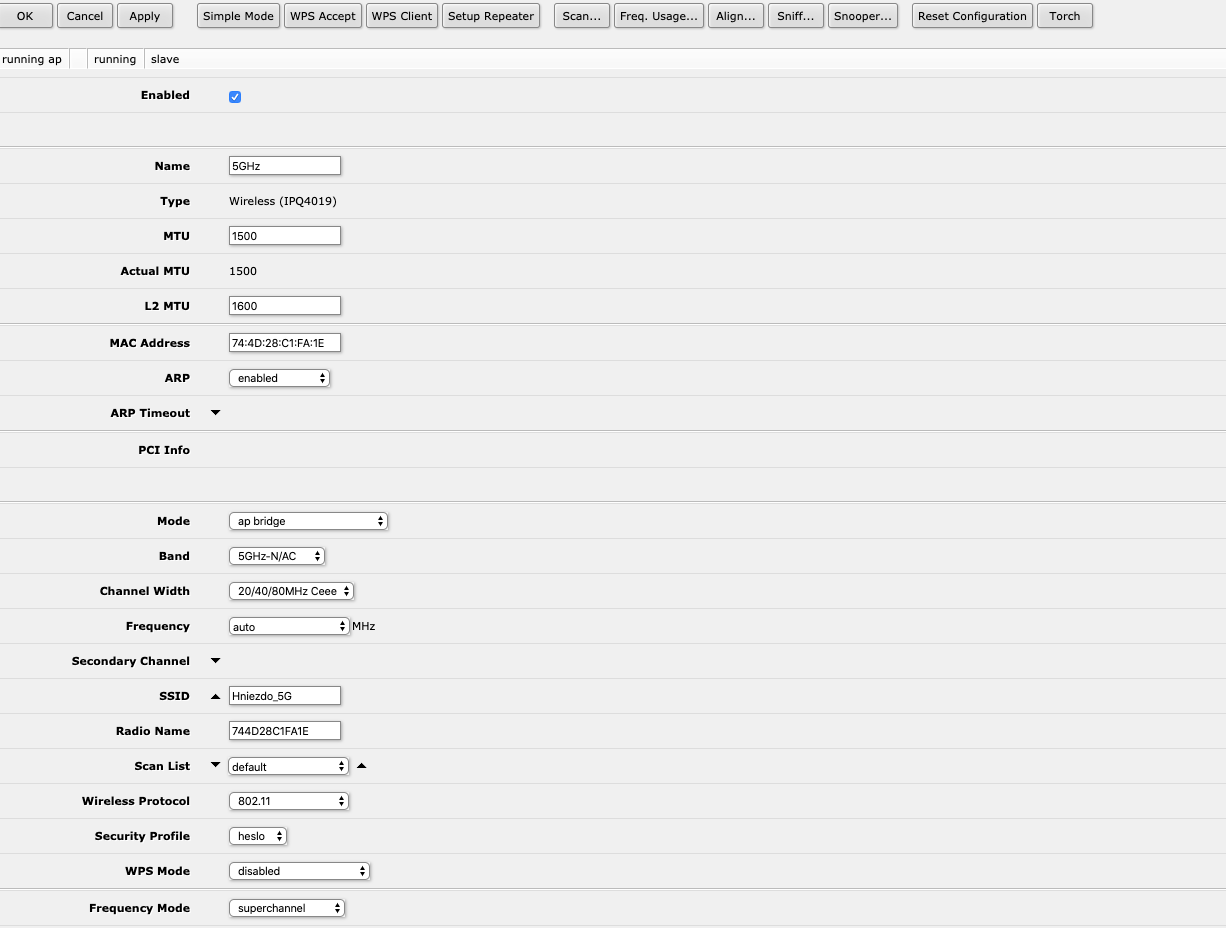The image size is (1226, 928).
Task: Switch to Simple Mode
Action: point(238,16)
